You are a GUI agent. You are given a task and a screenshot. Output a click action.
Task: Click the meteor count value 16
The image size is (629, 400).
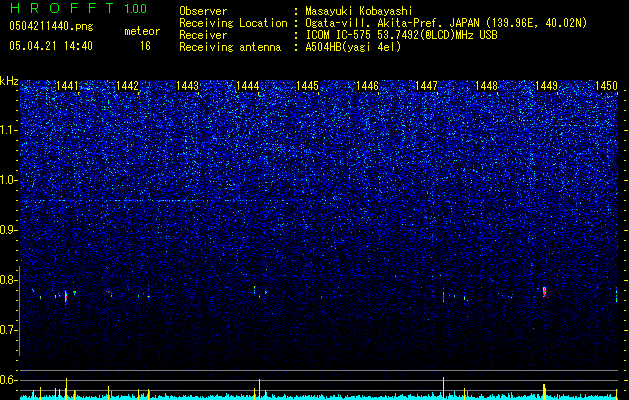click(145, 46)
